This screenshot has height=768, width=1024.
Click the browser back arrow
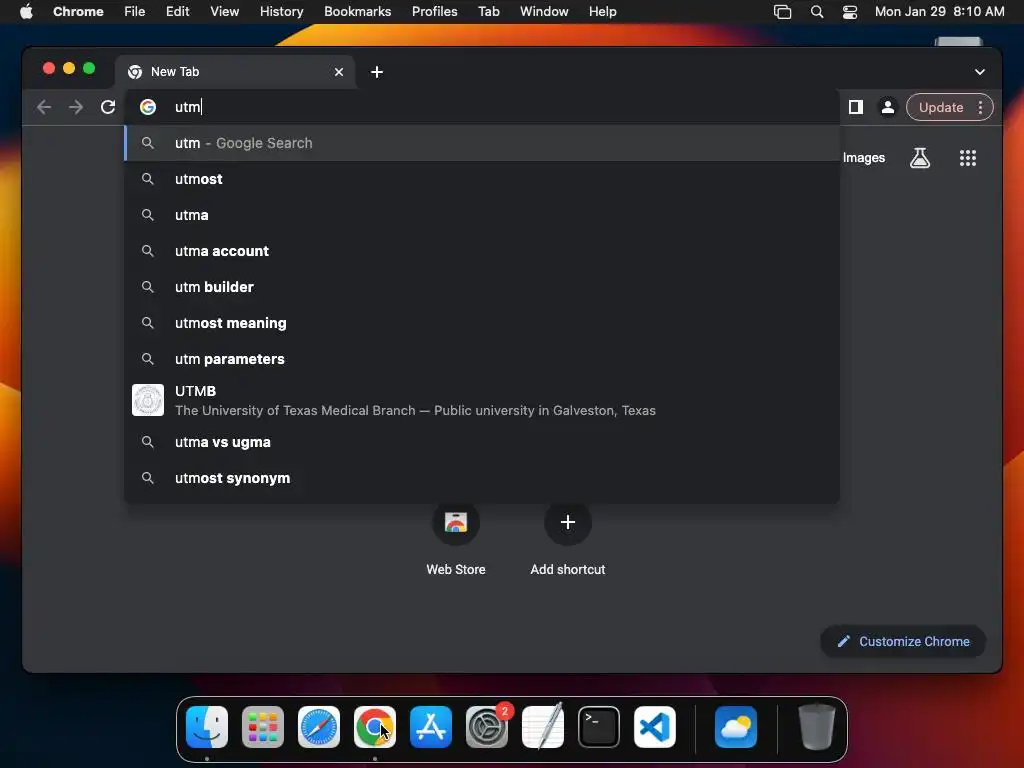point(44,107)
